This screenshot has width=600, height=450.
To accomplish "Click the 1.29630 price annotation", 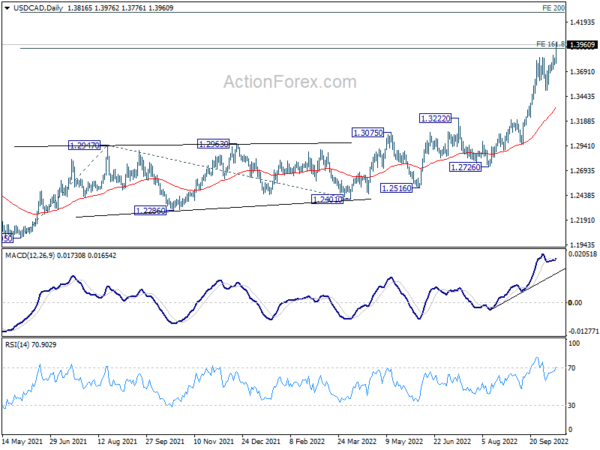I will coord(214,144).
